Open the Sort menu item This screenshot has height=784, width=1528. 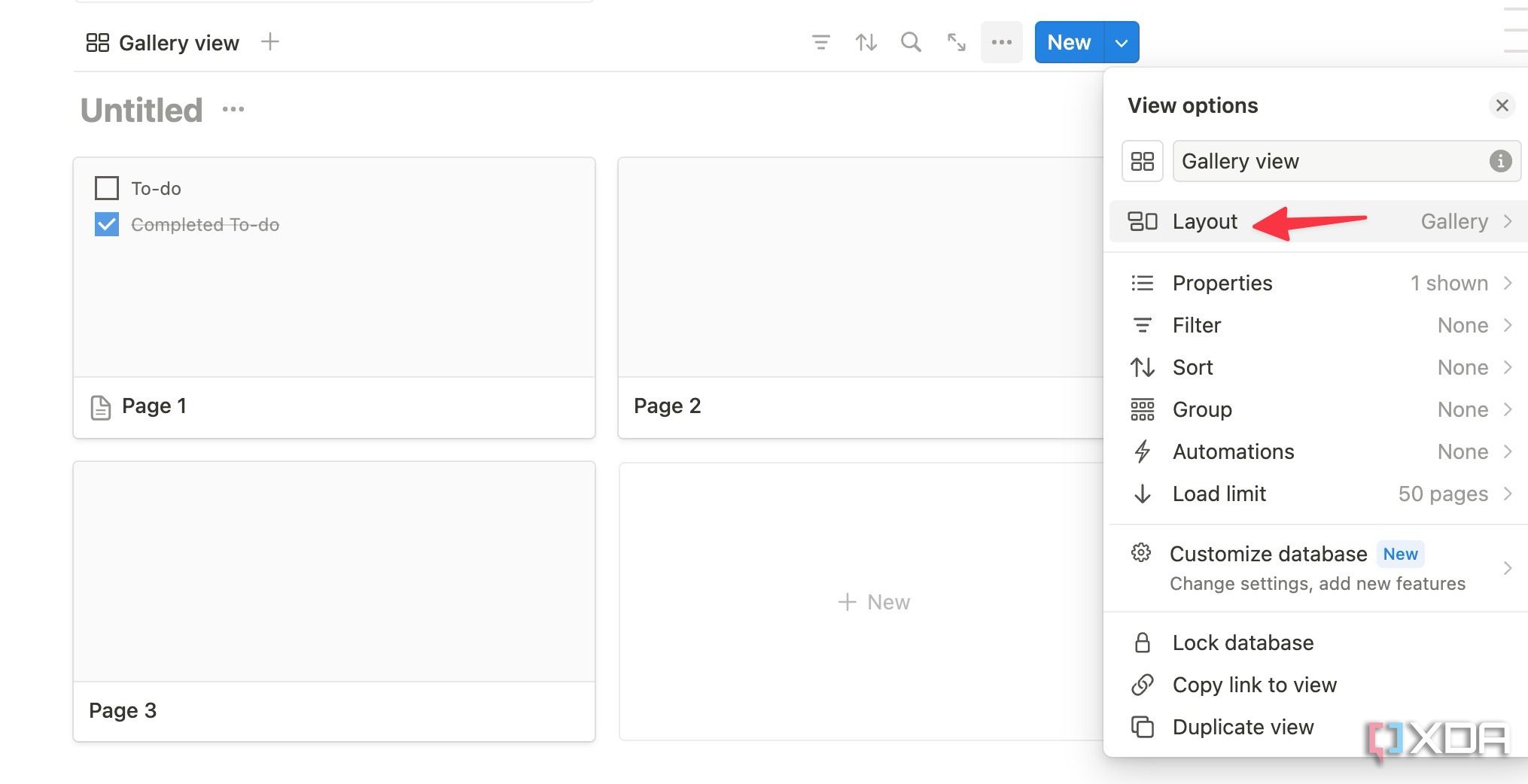tap(1319, 367)
